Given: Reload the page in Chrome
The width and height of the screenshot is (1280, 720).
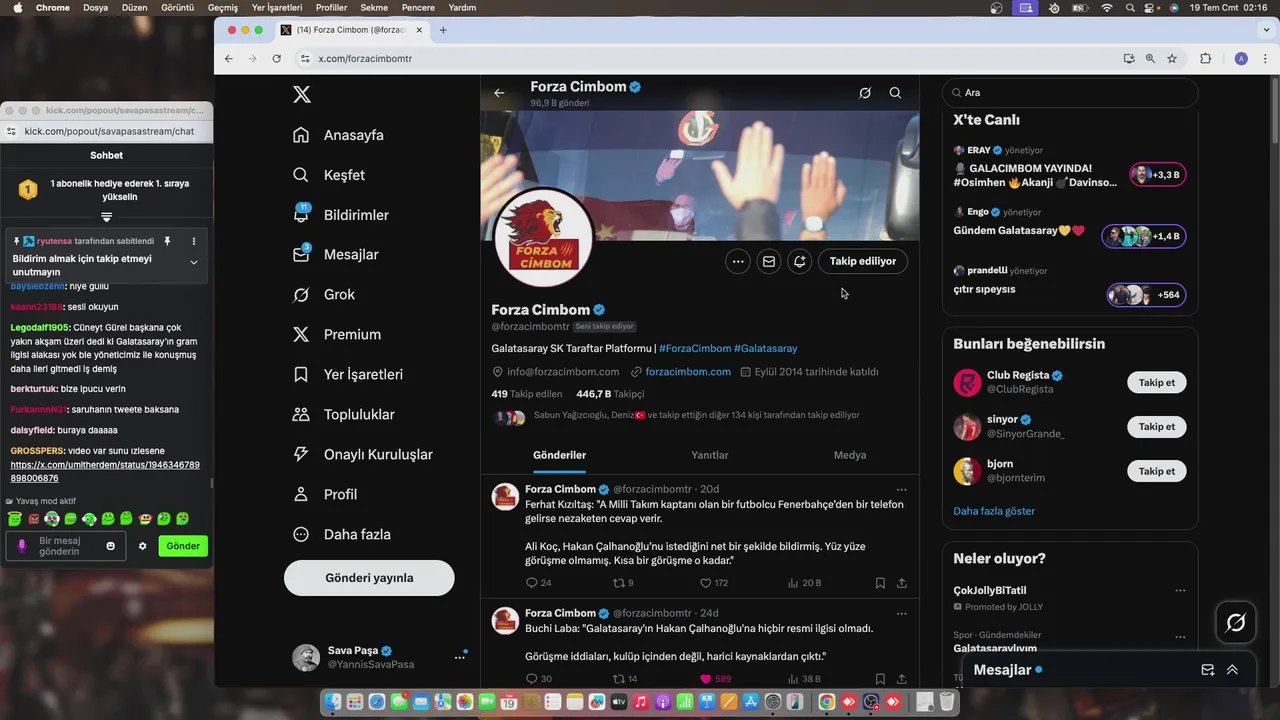Looking at the screenshot, I should pyautogui.click(x=277, y=59).
